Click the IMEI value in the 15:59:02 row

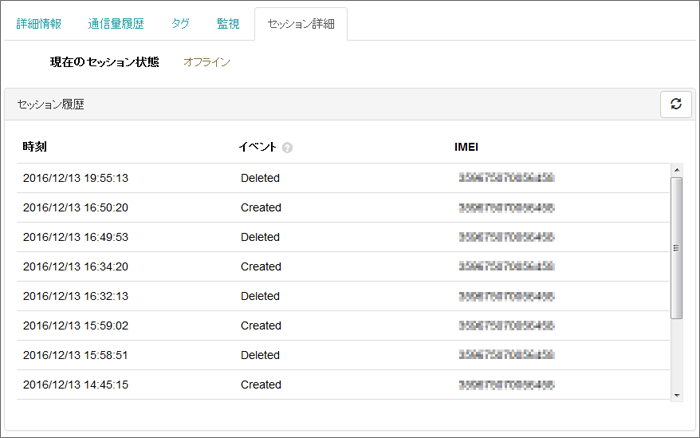507,325
